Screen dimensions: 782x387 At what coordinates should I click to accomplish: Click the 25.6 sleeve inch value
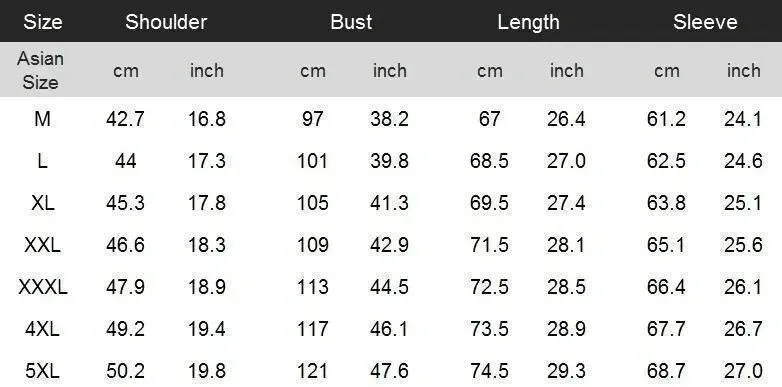coord(743,245)
